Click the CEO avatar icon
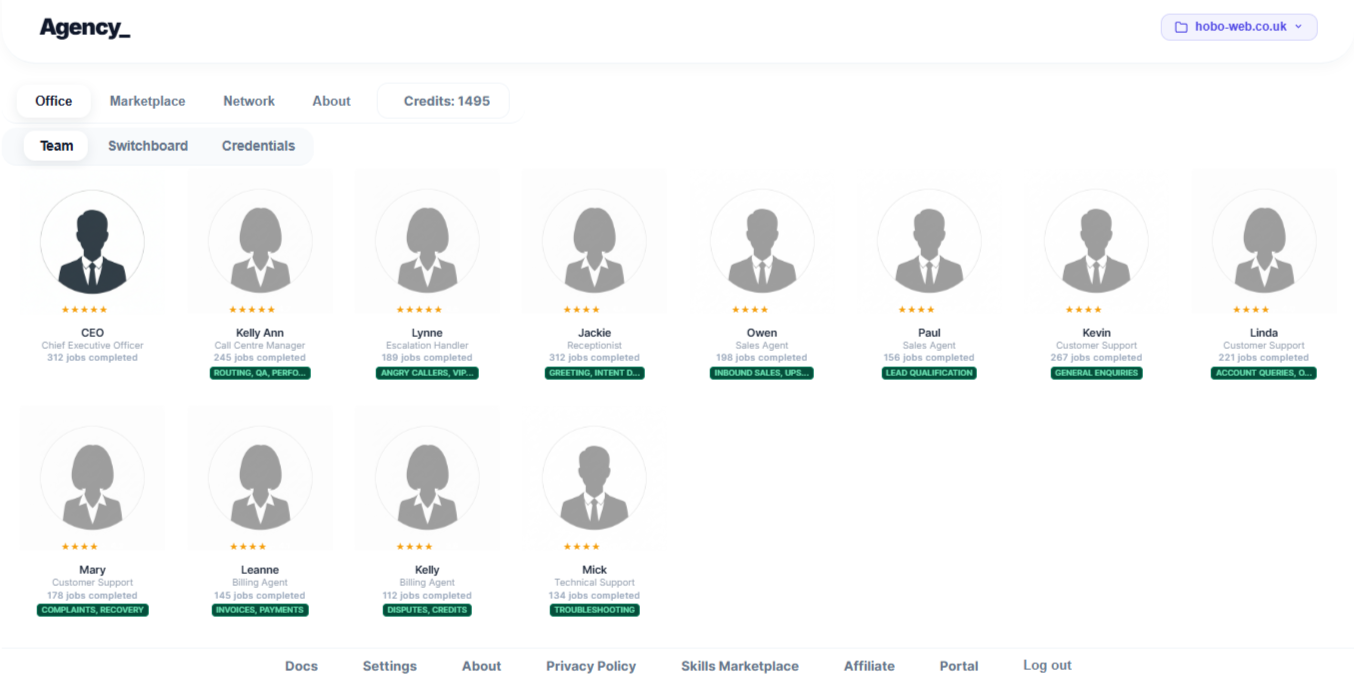The image size is (1354, 687). coord(92,243)
